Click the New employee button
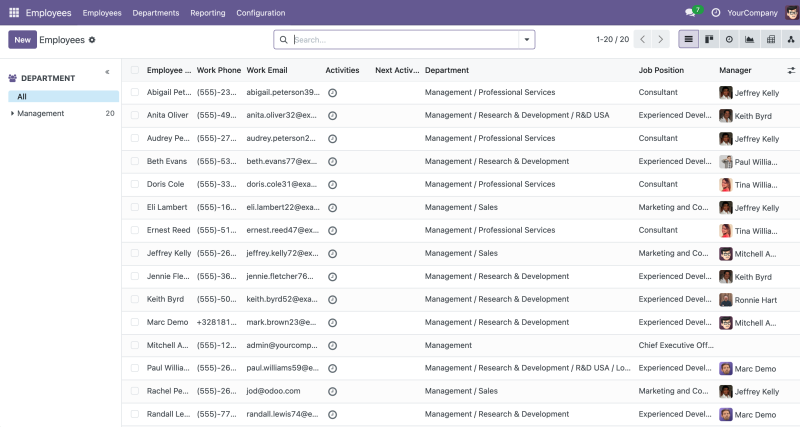Image resolution: width=800 pixels, height=427 pixels. tap(22, 40)
